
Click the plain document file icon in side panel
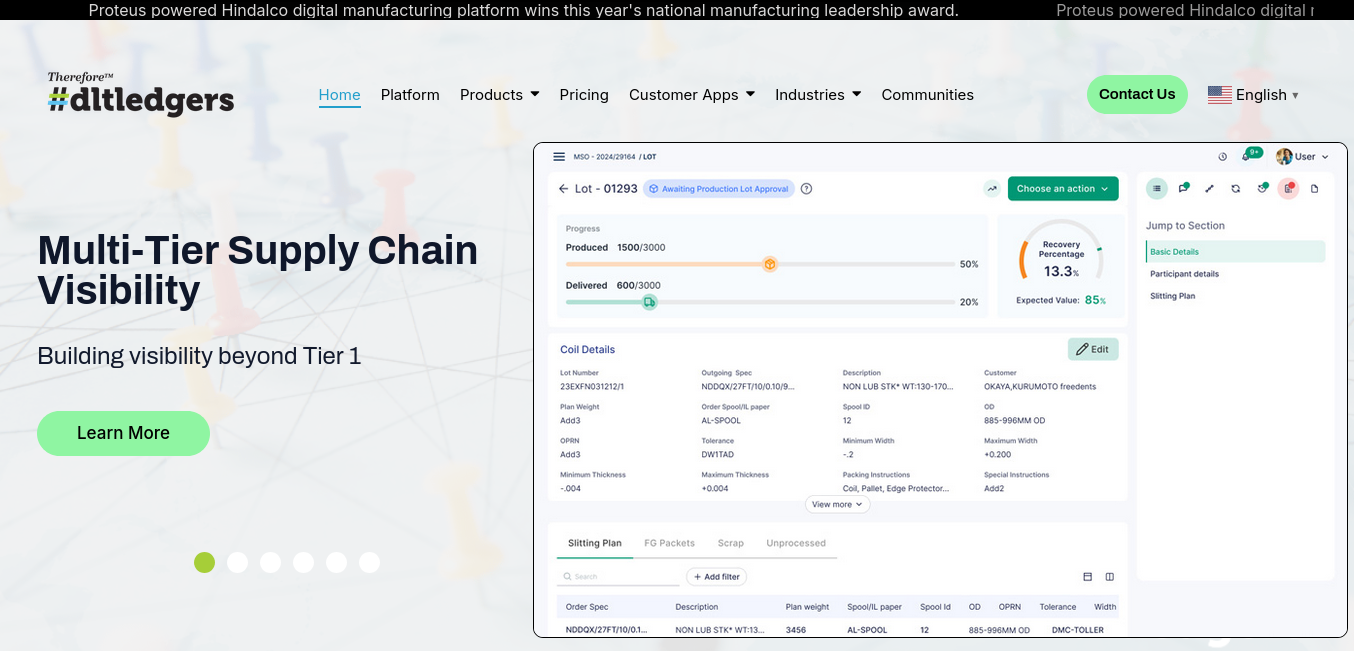[x=1314, y=188]
